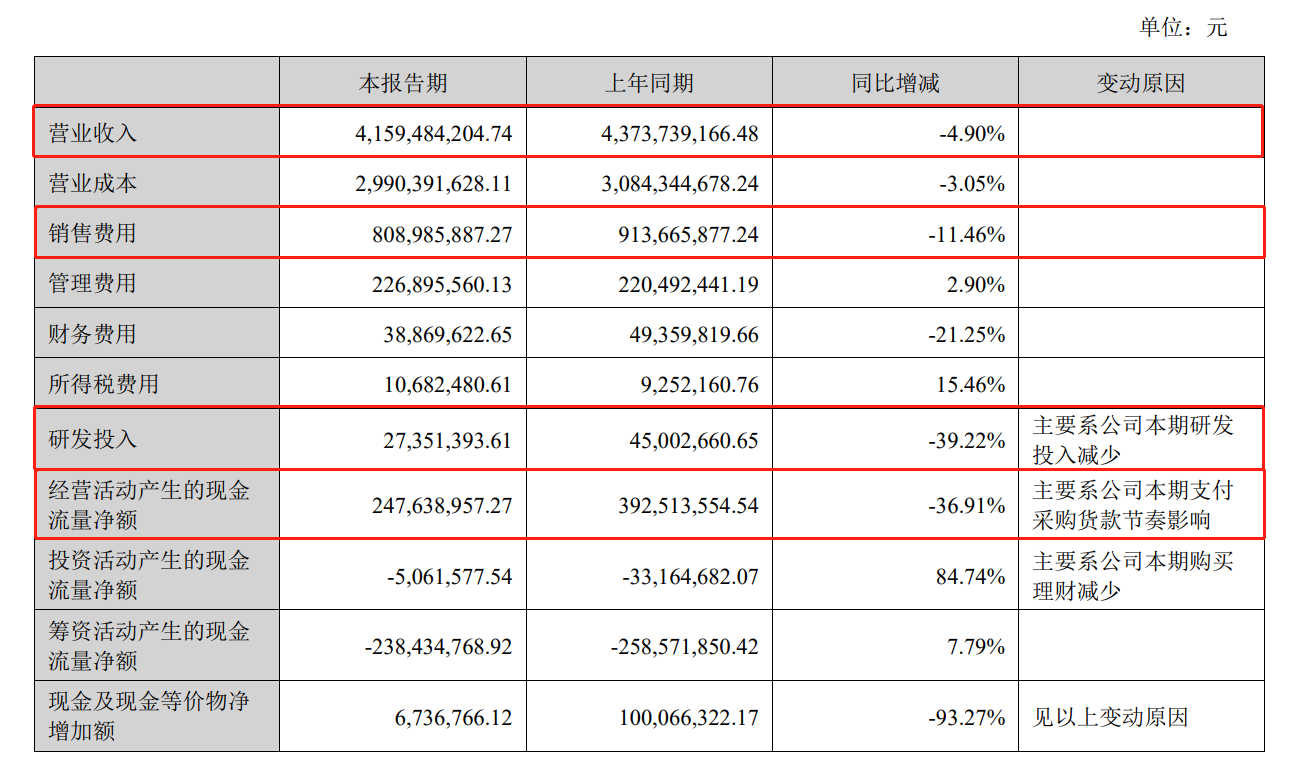Click the 销售费用 row label
The height and width of the screenshot is (778, 1294).
point(93,234)
